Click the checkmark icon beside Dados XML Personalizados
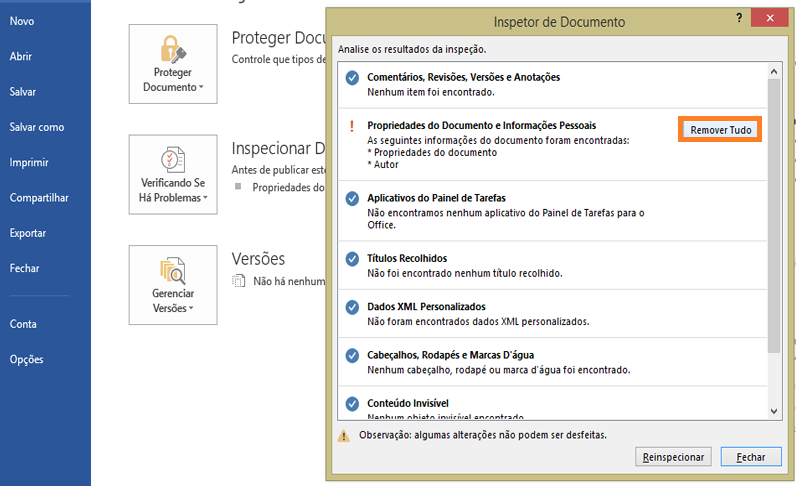 click(x=352, y=307)
